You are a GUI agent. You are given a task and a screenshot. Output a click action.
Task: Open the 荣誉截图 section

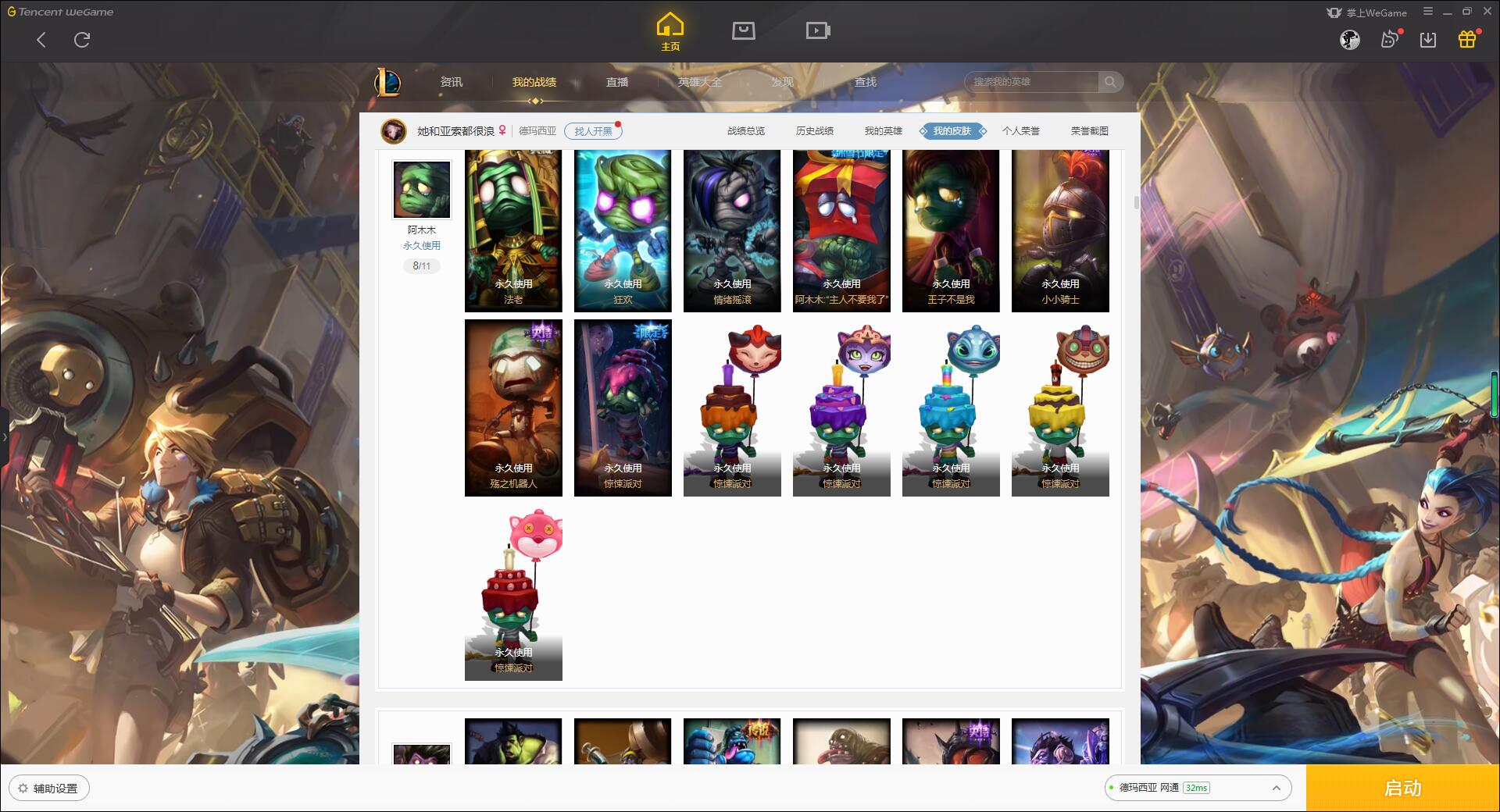[1090, 131]
